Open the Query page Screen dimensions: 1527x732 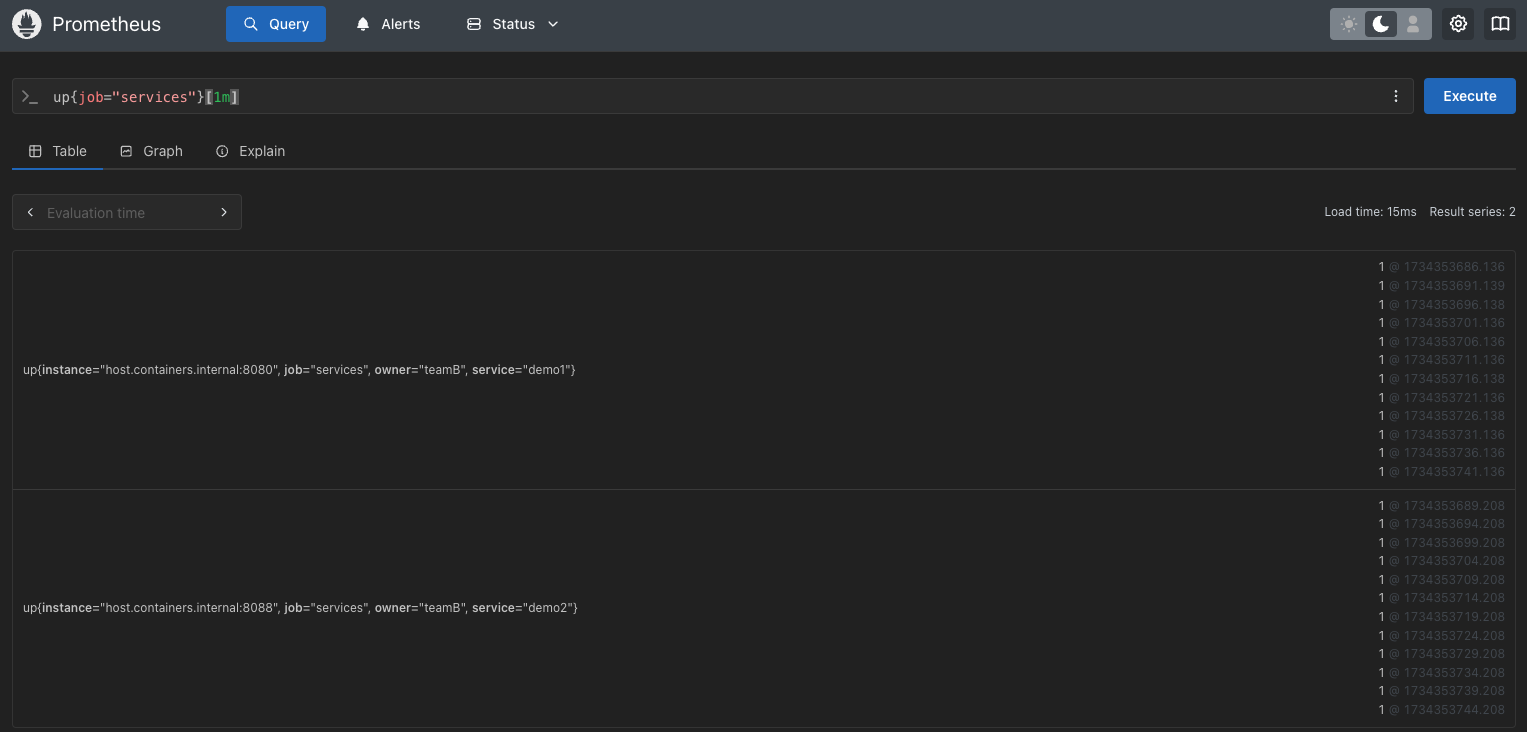click(276, 24)
